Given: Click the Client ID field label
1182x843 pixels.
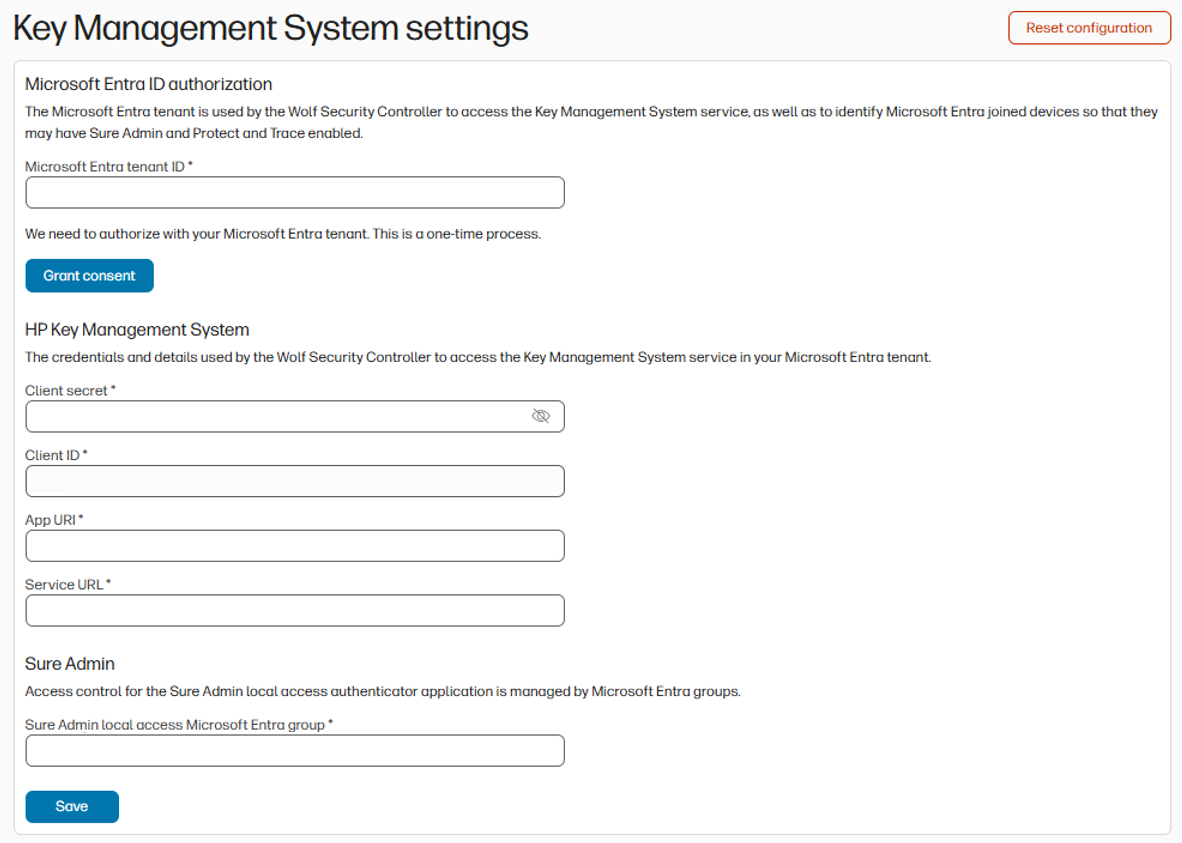Looking at the screenshot, I should pos(51,455).
